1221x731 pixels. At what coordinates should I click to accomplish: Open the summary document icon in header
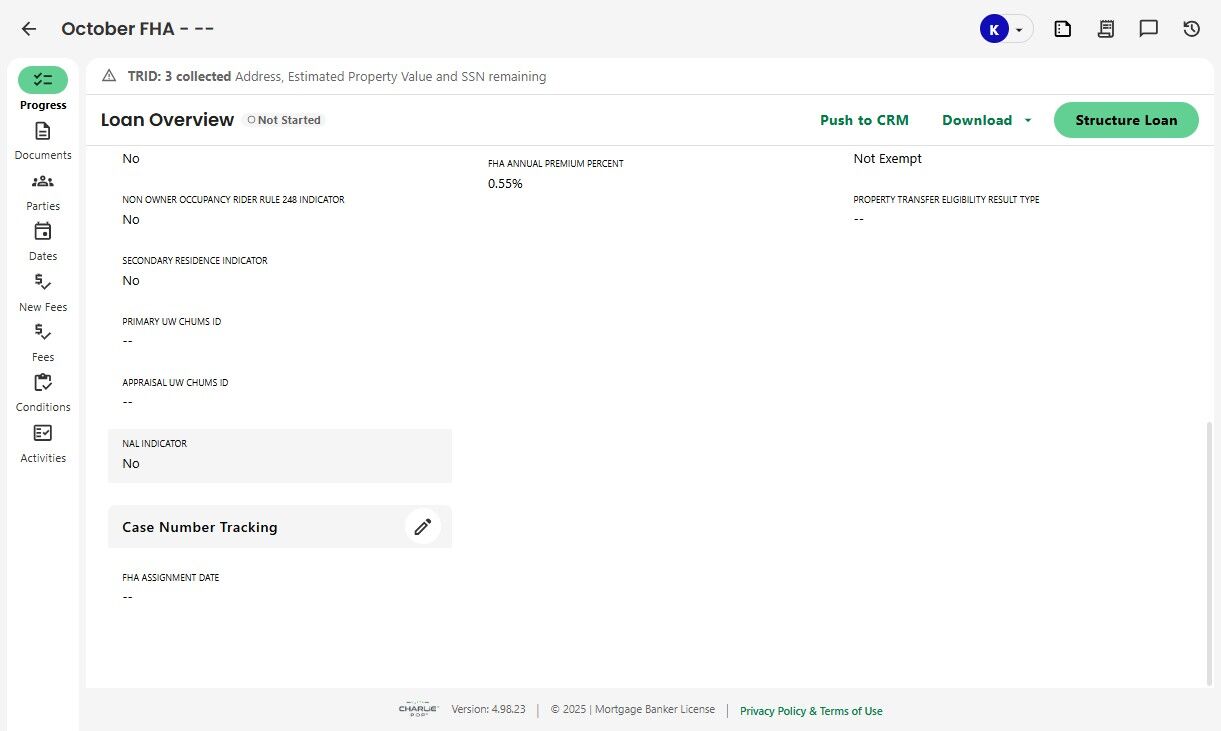[1063, 29]
